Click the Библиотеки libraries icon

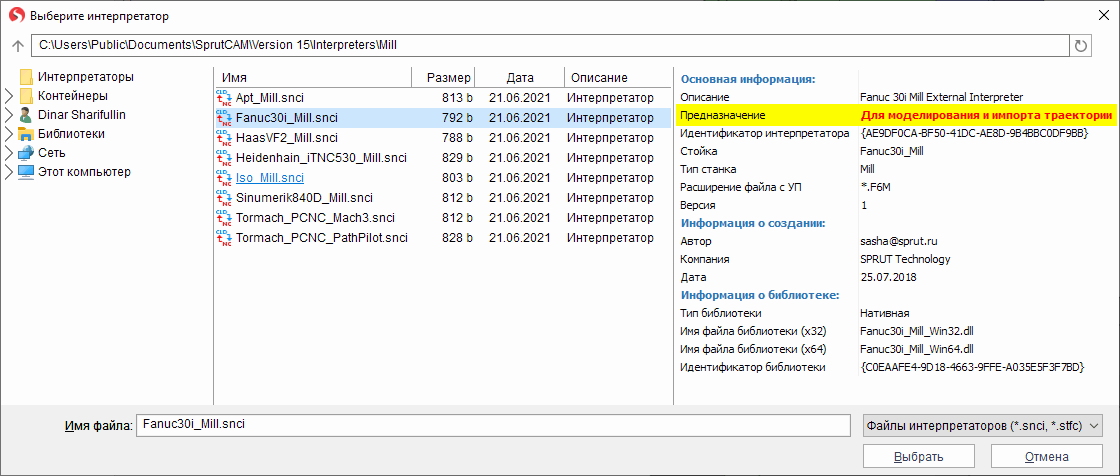26,134
